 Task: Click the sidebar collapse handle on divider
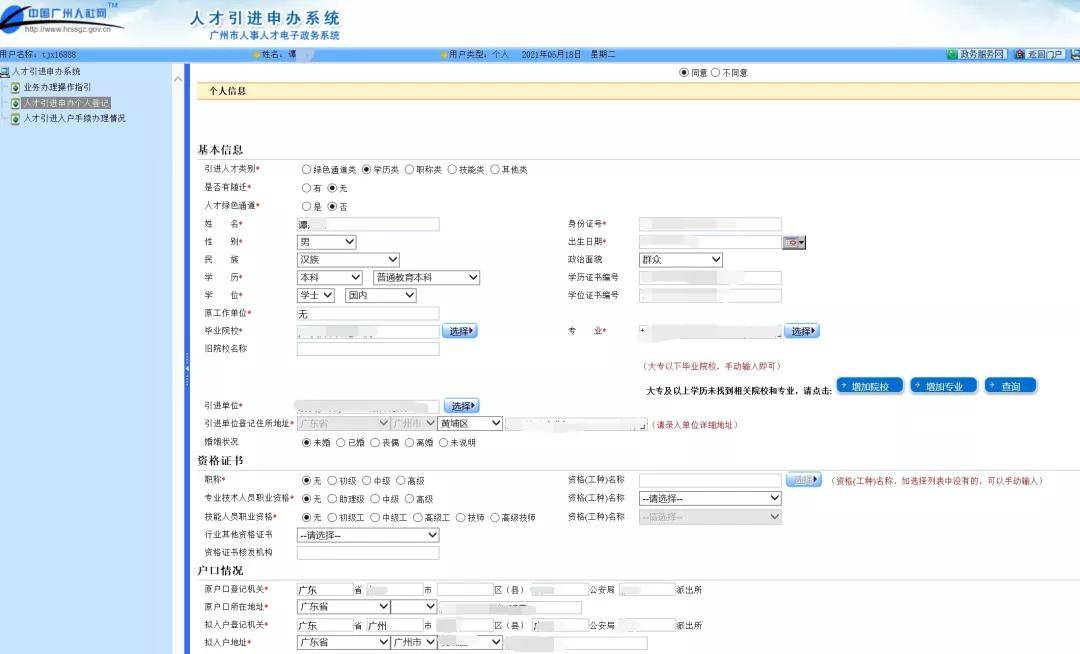185,368
